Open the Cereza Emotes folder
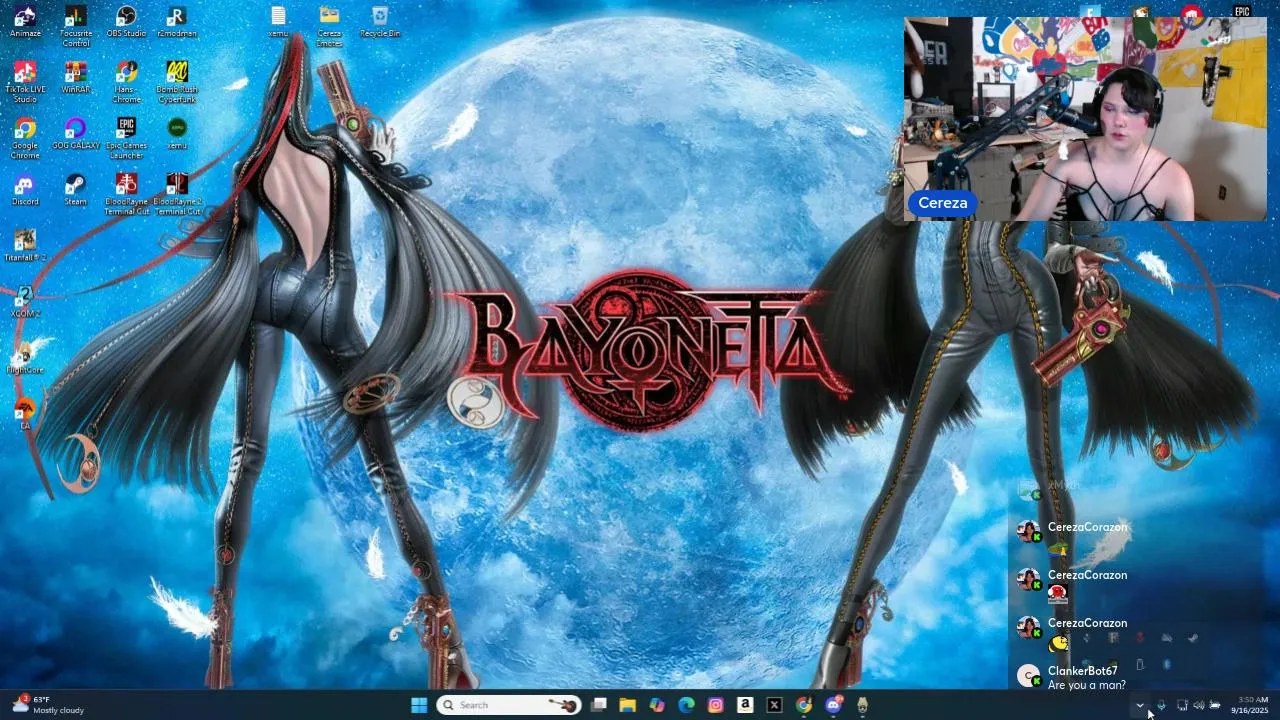Viewport: 1280px width, 720px height. point(329,26)
